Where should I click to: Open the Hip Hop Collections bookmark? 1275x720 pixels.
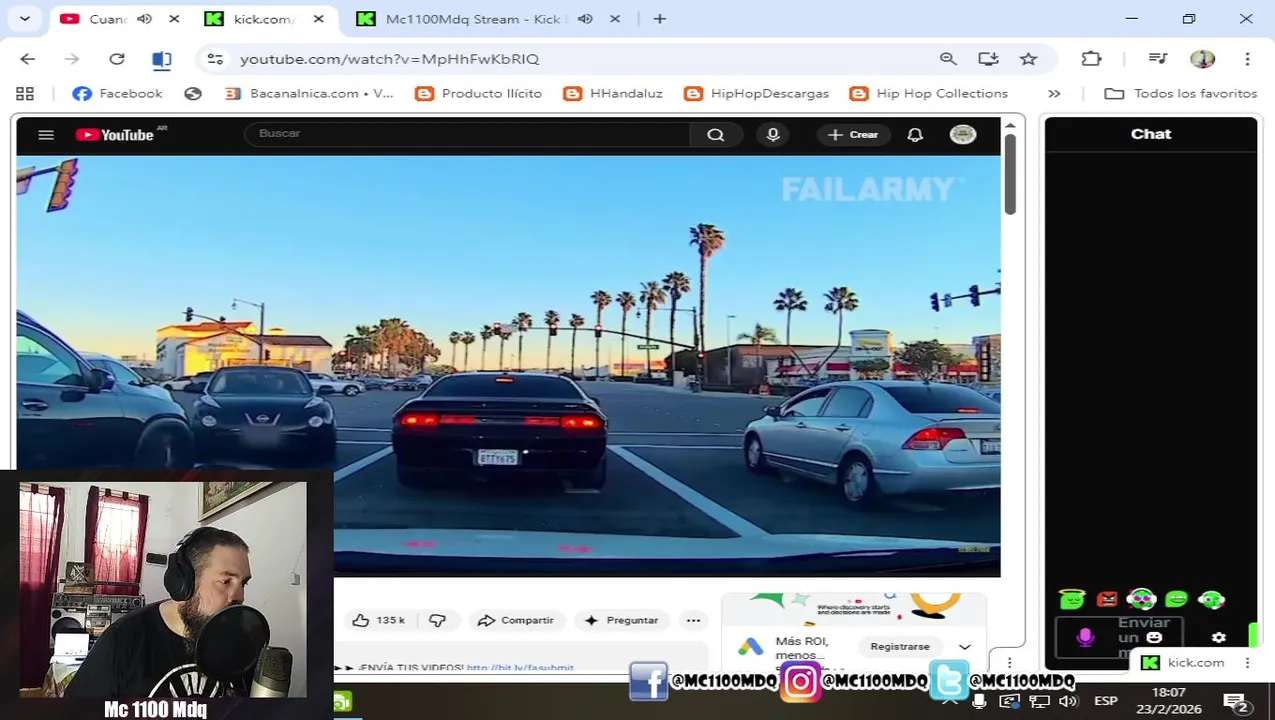pos(929,93)
